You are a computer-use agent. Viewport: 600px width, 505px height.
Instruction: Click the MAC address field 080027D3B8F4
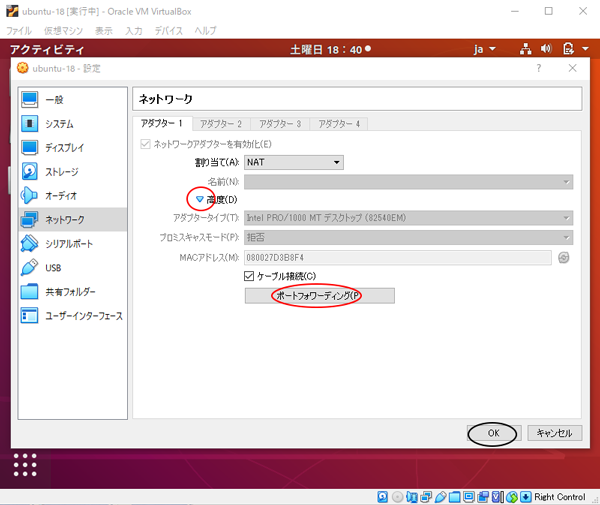click(398, 258)
